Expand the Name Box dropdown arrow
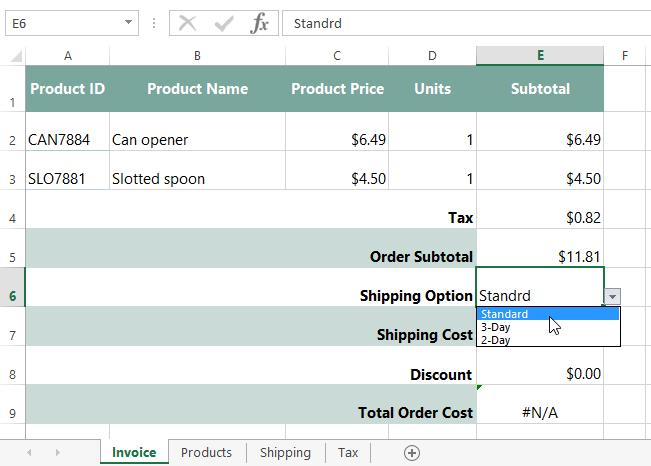Image resolution: width=651 pixels, height=466 pixels. pyautogui.click(x=130, y=23)
